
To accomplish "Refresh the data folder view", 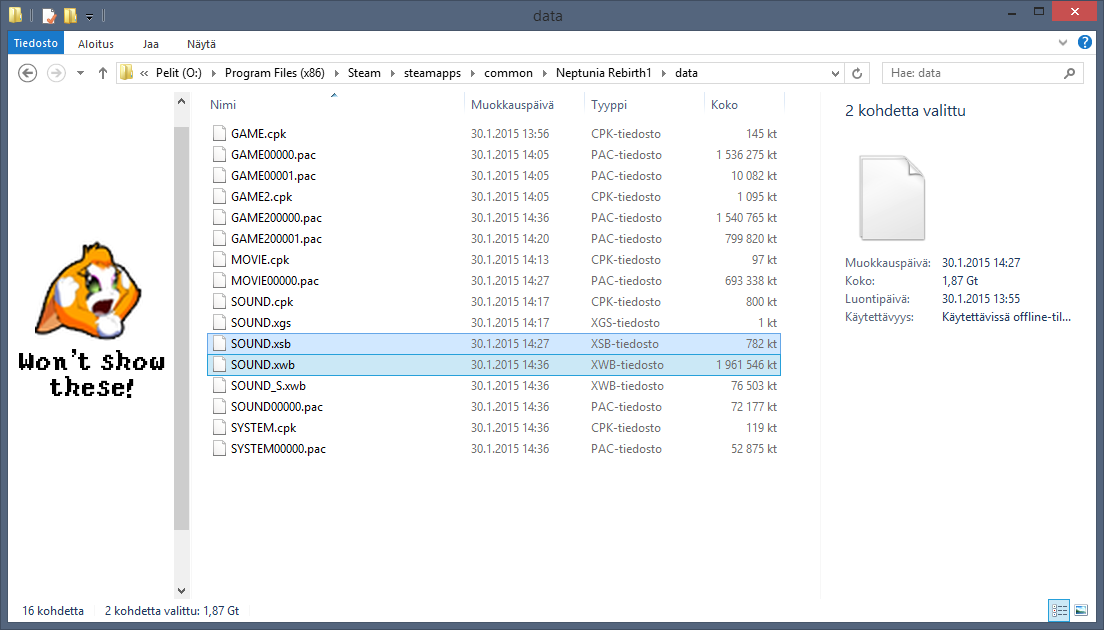I will click(x=857, y=73).
